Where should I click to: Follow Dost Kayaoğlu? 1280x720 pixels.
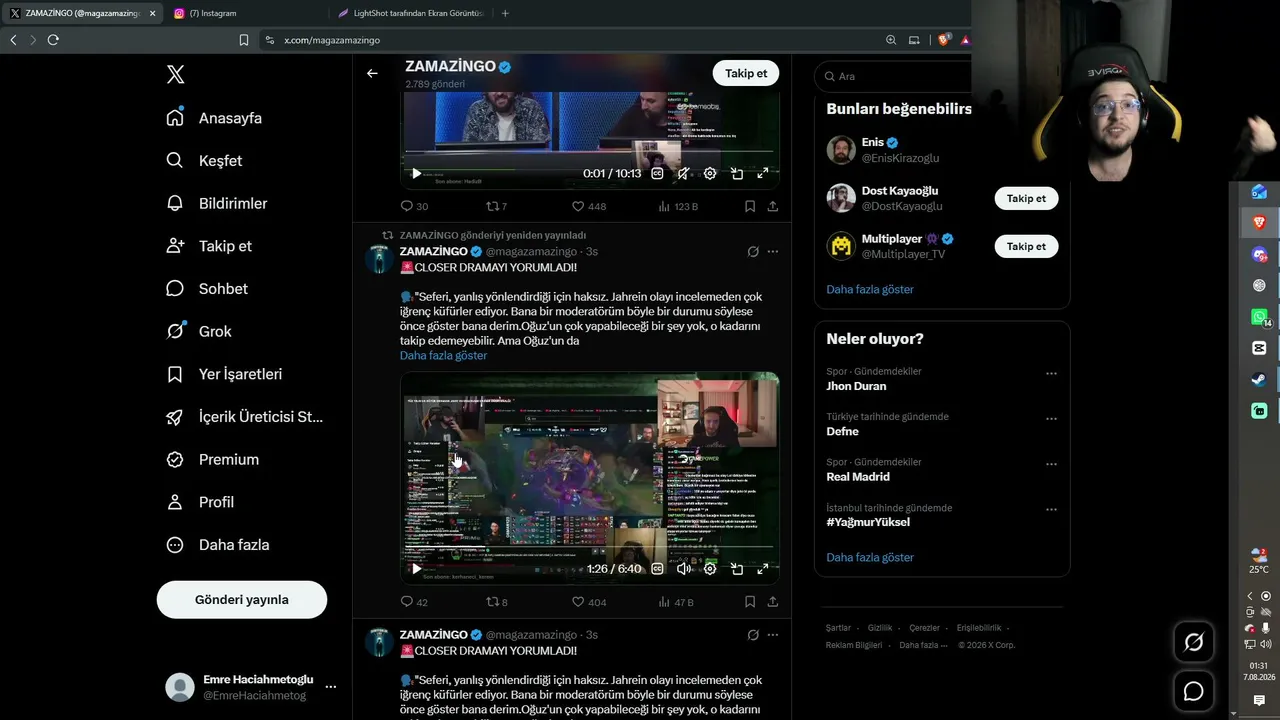1026,198
